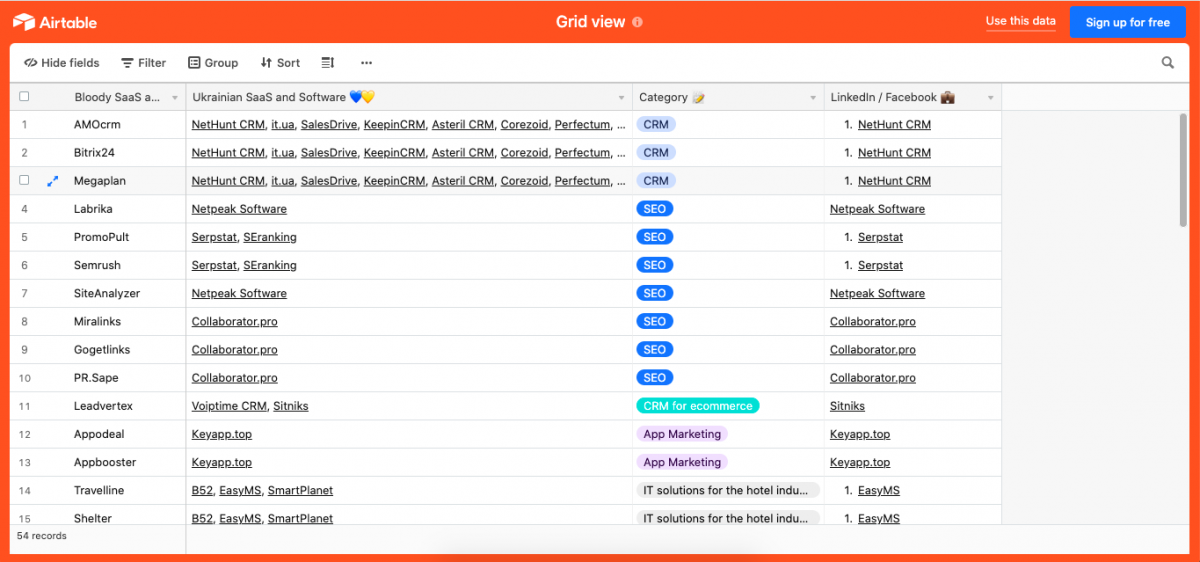This screenshot has width=1200, height=562.
Task: Click the Airtable logo
Action: 54,22
